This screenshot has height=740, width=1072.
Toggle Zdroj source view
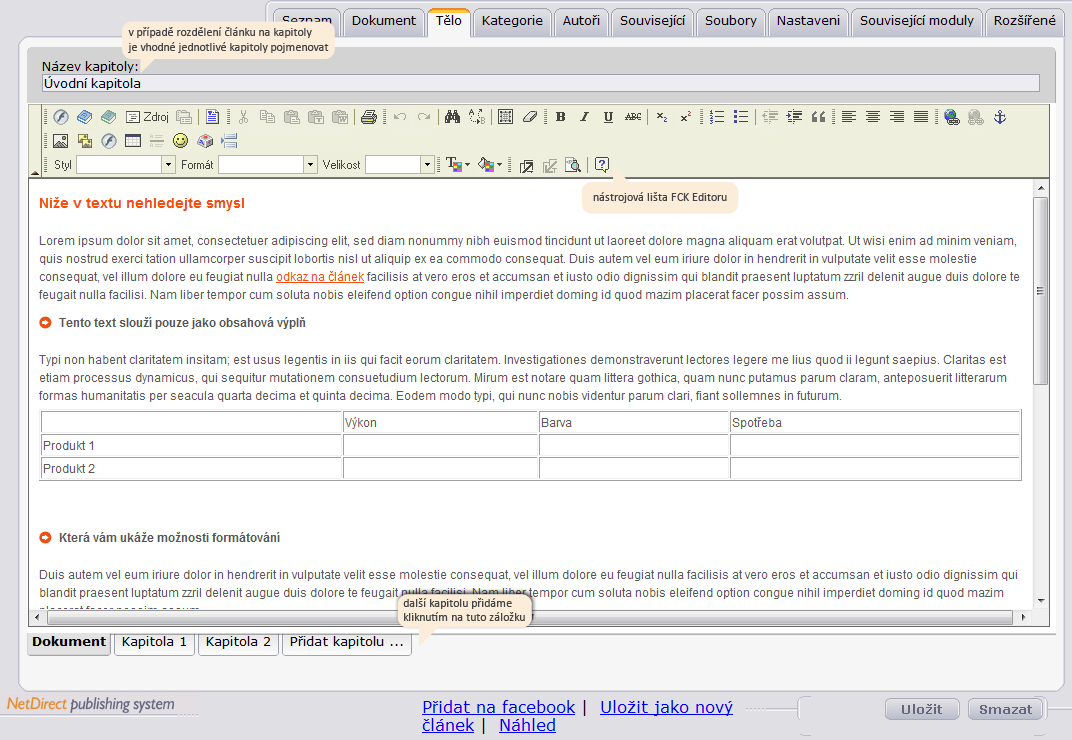(148, 117)
